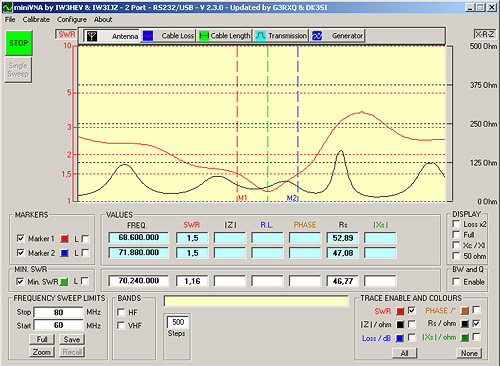Toggle the Min. SWR L checkbox
Viewport: 500px width, 366px height.
tap(85, 281)
